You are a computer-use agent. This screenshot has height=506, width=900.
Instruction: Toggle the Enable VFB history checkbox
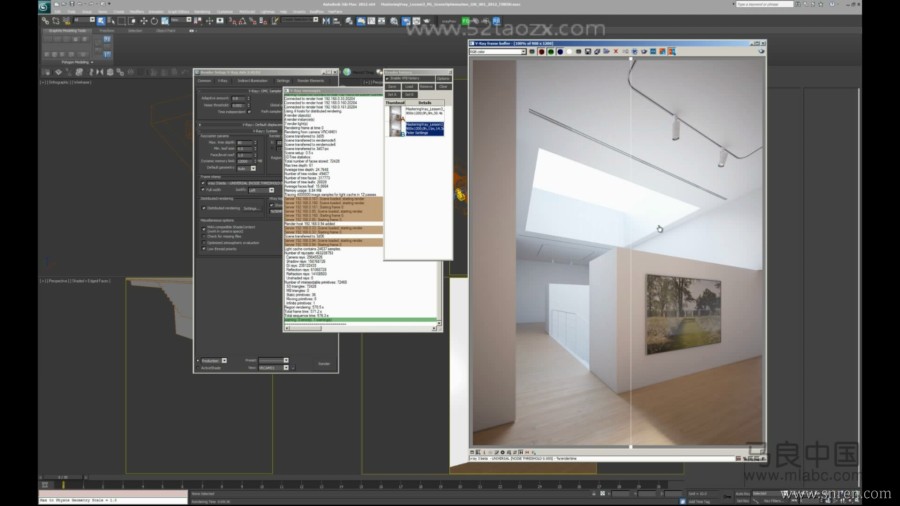pos(388,77)
